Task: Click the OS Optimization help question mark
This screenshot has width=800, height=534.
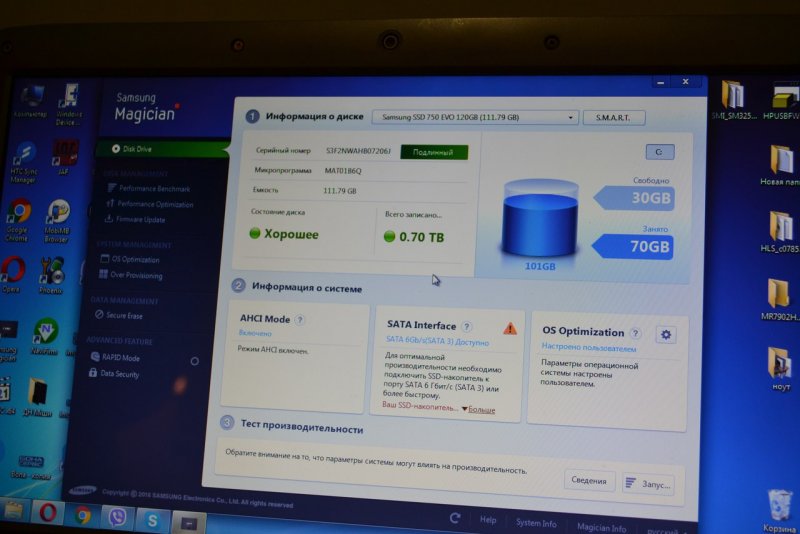Action: [x=634, y=332]
